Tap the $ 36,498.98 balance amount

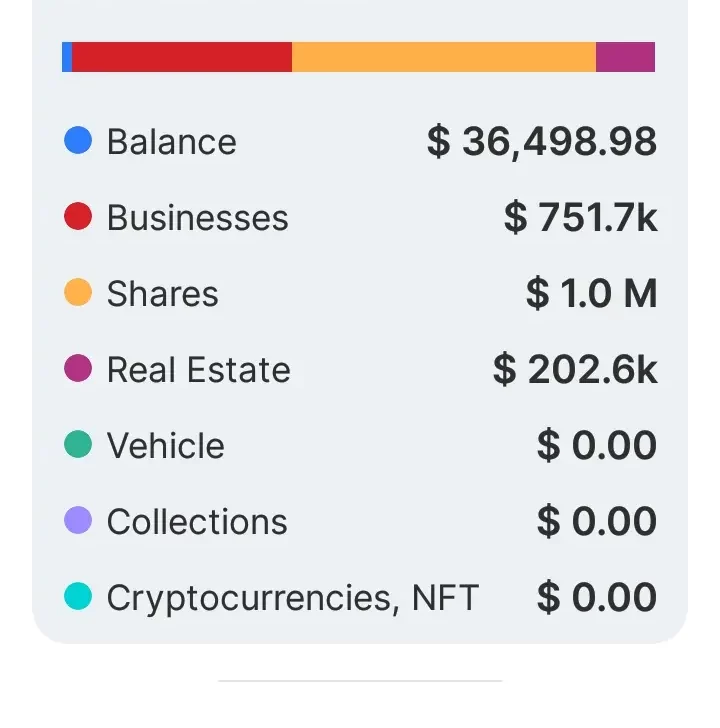(541, 142)
